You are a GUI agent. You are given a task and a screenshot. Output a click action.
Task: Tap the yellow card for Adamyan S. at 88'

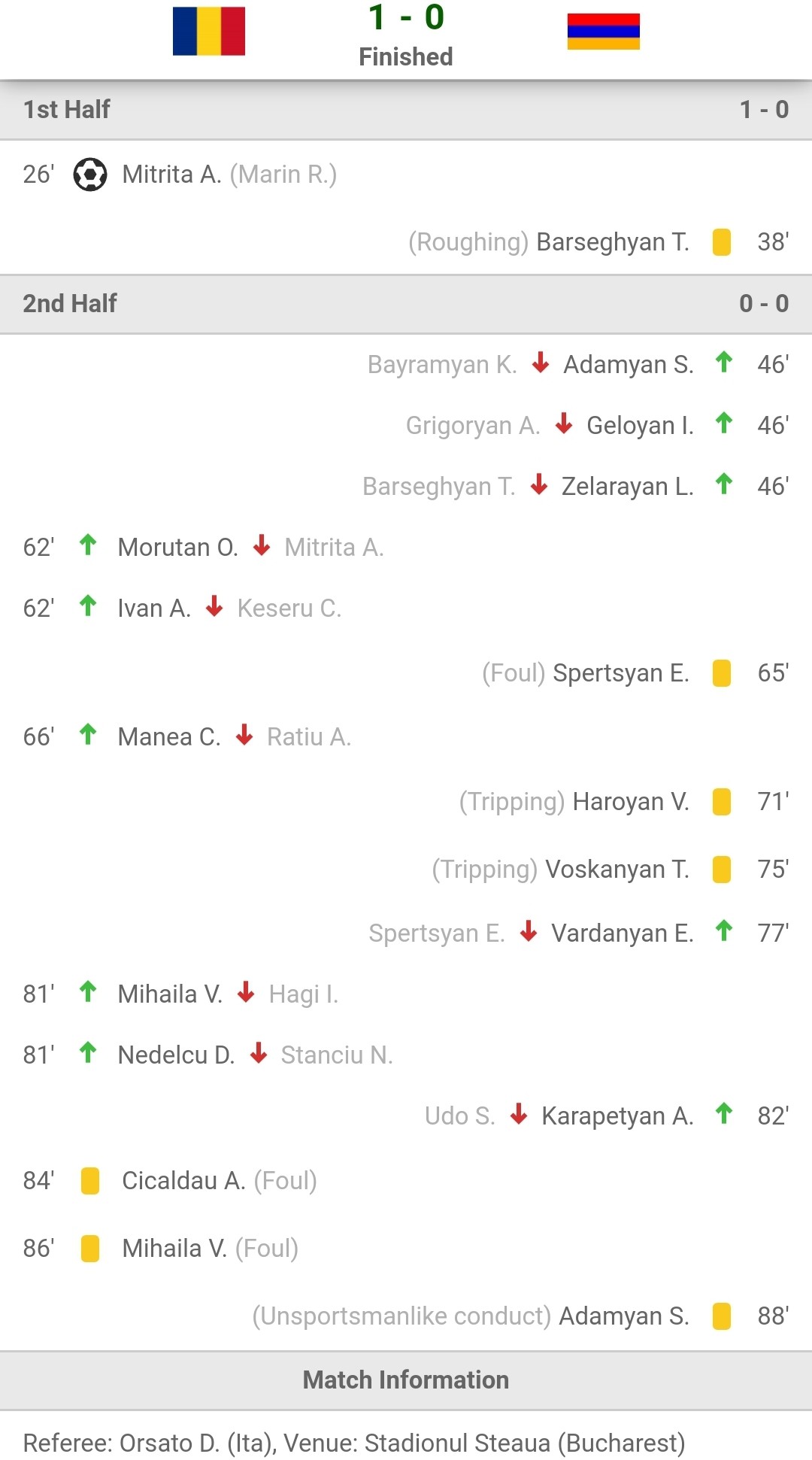coord(722,1316)
